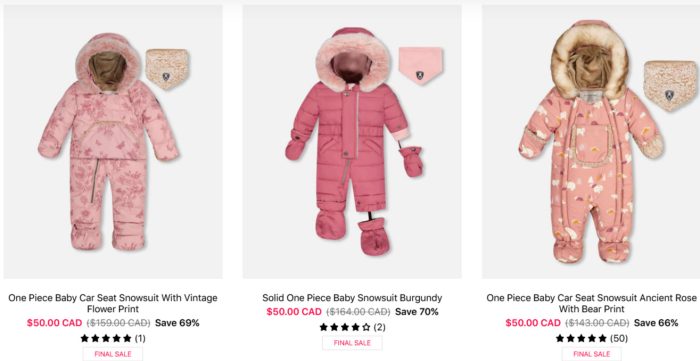The height and width of the screenshot is (361, 700).
Task: Click FINAL SALE badge under Vintage Flower snowsuit
Action: coord(113,354)
